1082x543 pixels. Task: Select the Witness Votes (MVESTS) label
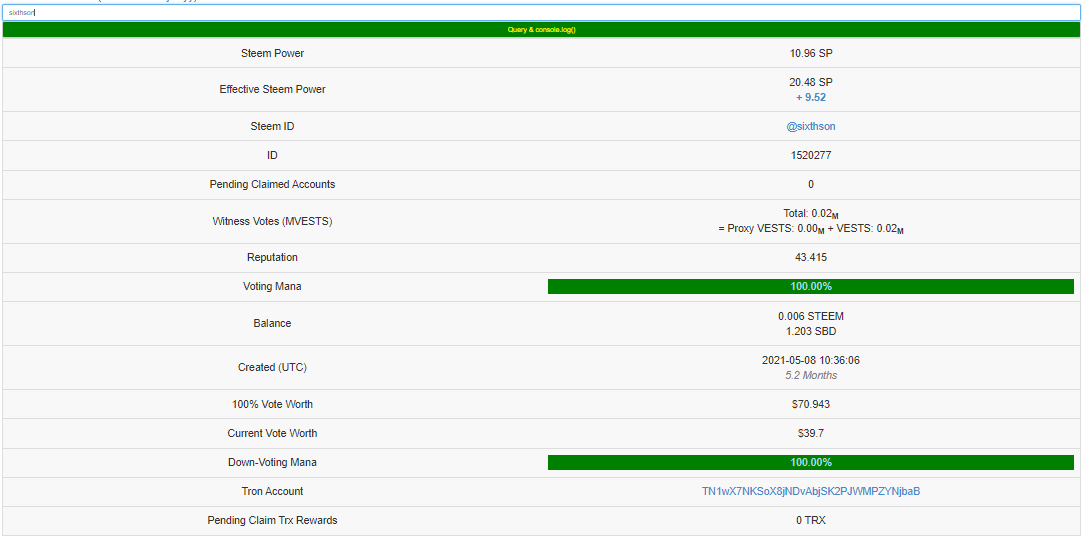pyautogui.click(x=273, y=221)
